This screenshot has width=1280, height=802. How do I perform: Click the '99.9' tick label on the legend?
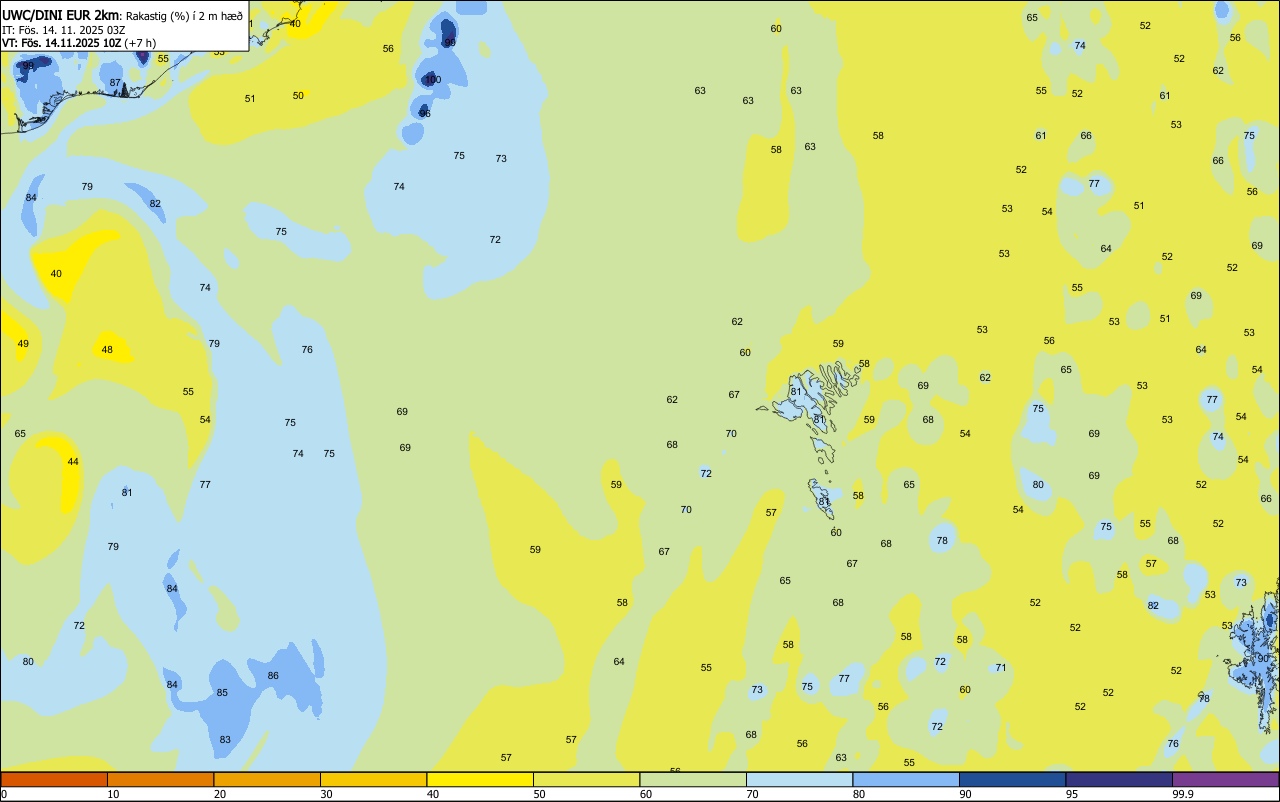pyautogui.click(x=1183, y=795)
